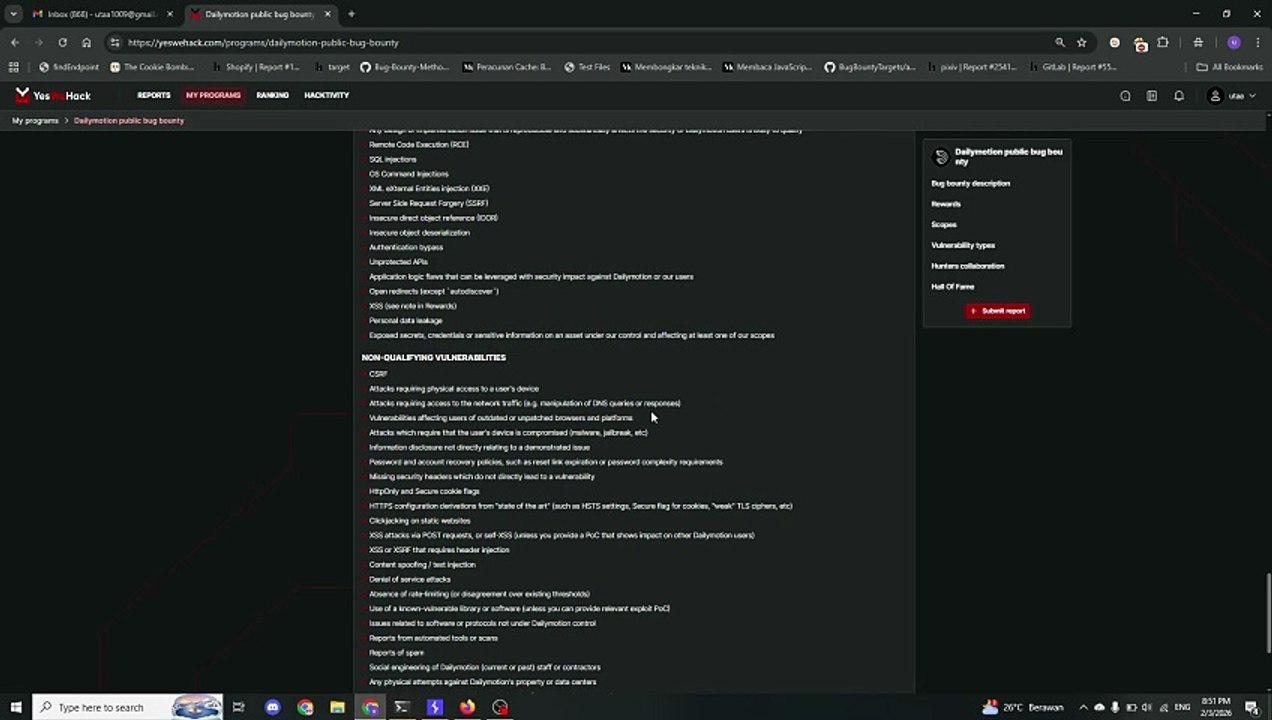Click the Submit report button
This screenshot has height=720, width=1272.
tap(997, 311)
